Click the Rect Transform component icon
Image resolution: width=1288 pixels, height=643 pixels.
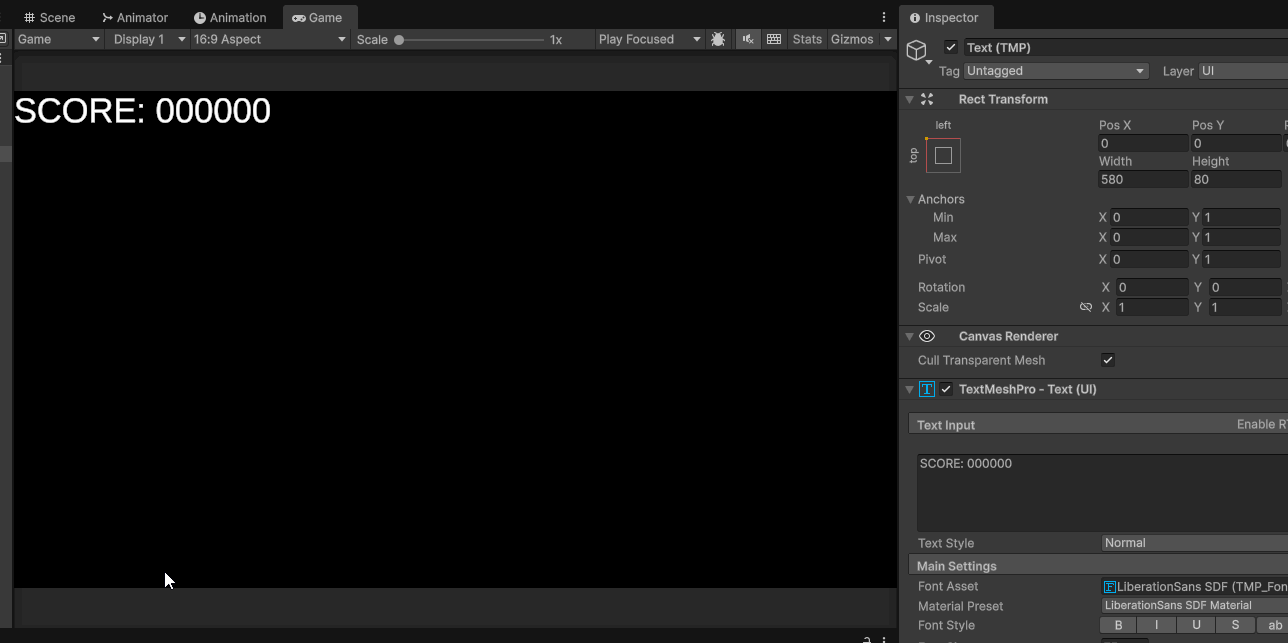[927, 99]
